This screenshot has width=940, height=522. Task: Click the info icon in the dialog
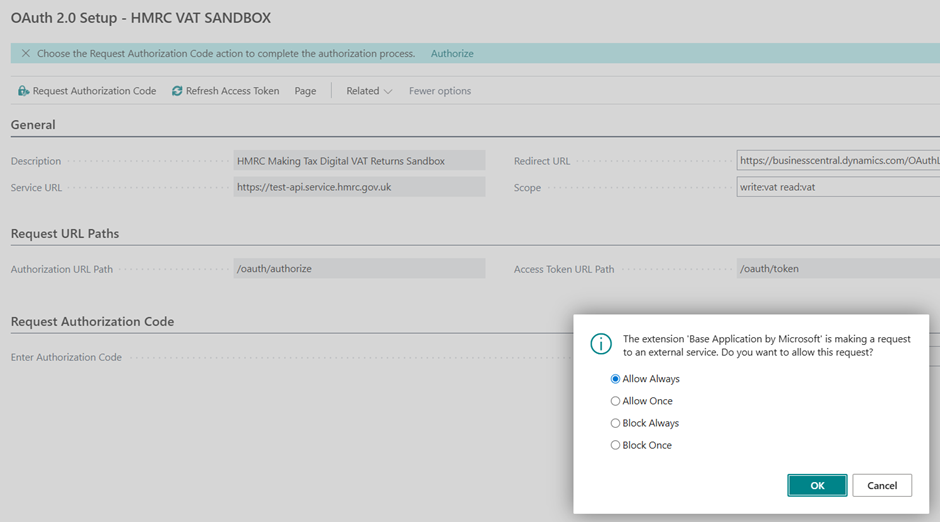click(601, 344)
